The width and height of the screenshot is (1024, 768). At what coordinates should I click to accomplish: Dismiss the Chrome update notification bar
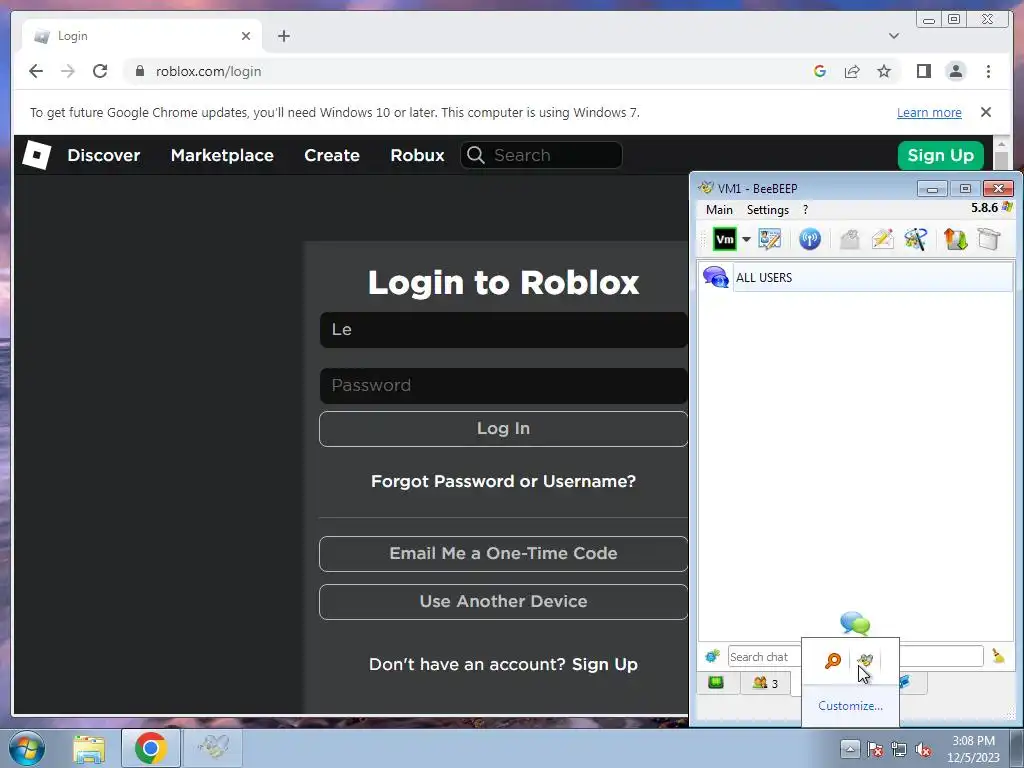pyautogui.click(x=986, y=112)
